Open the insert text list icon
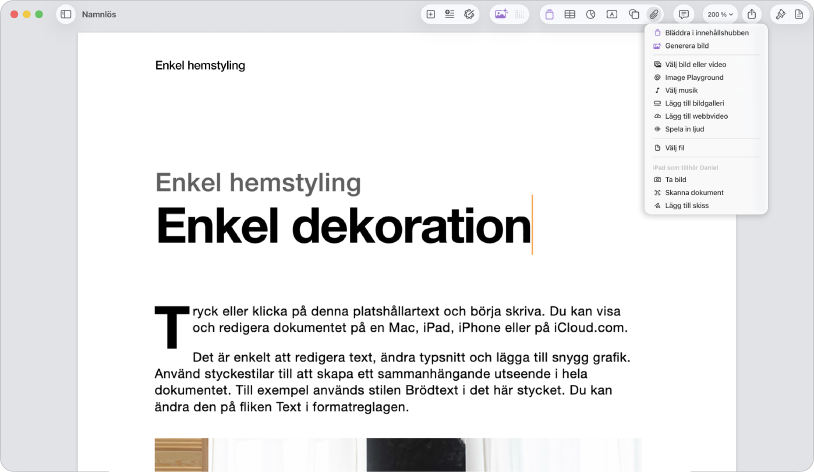This screenshot has width=814, height=473. coord(450,15)
